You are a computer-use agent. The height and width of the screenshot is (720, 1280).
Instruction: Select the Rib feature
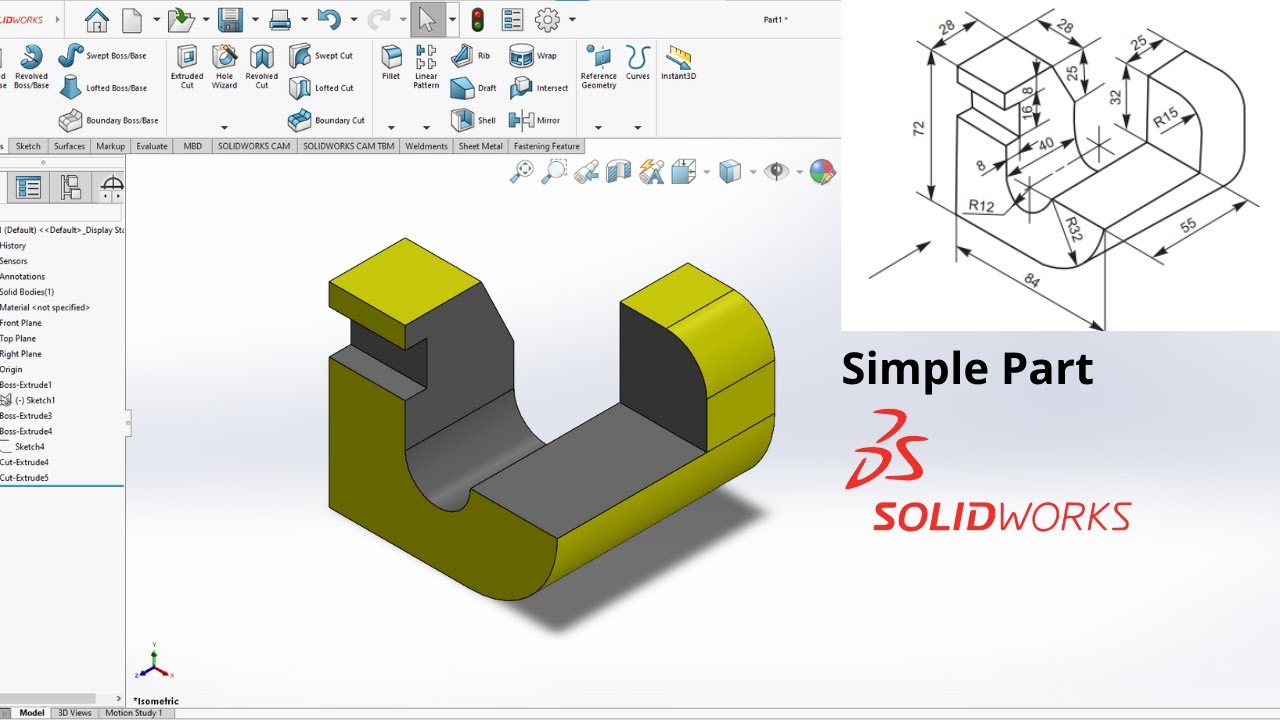(x=470, y=56)
